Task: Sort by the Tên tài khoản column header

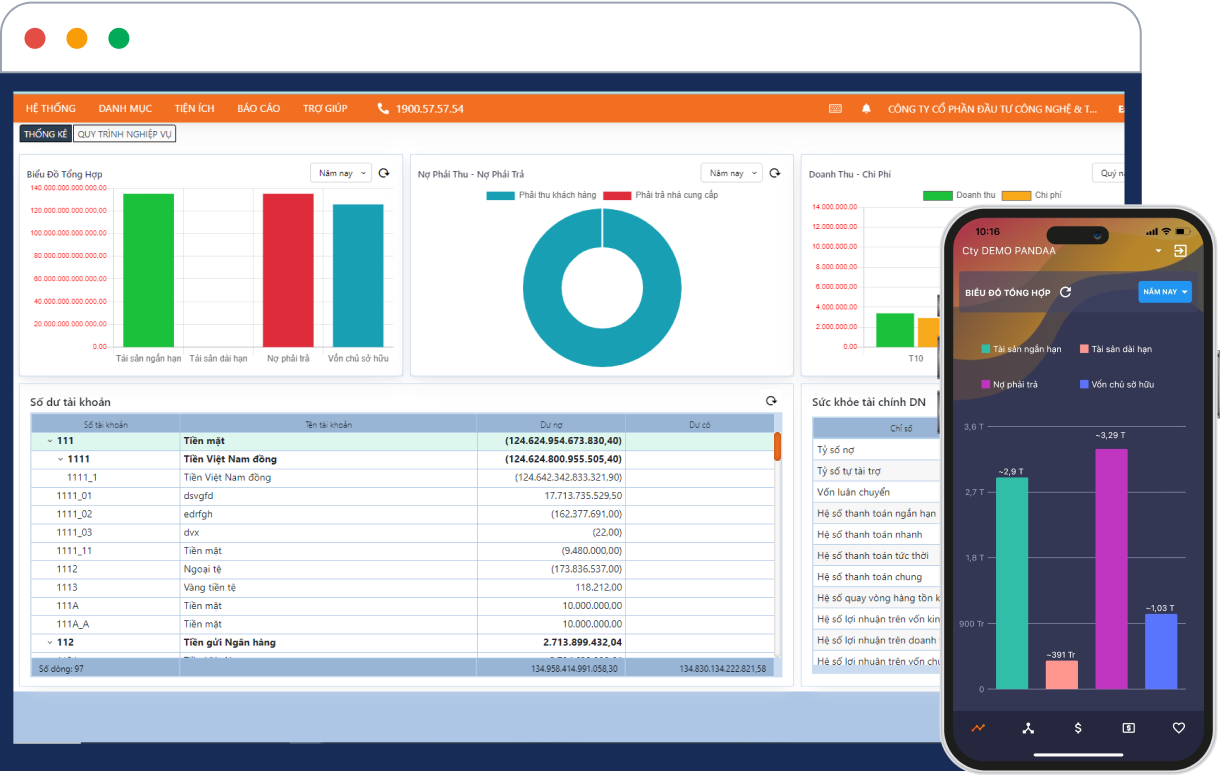Action: coord(328,424)
